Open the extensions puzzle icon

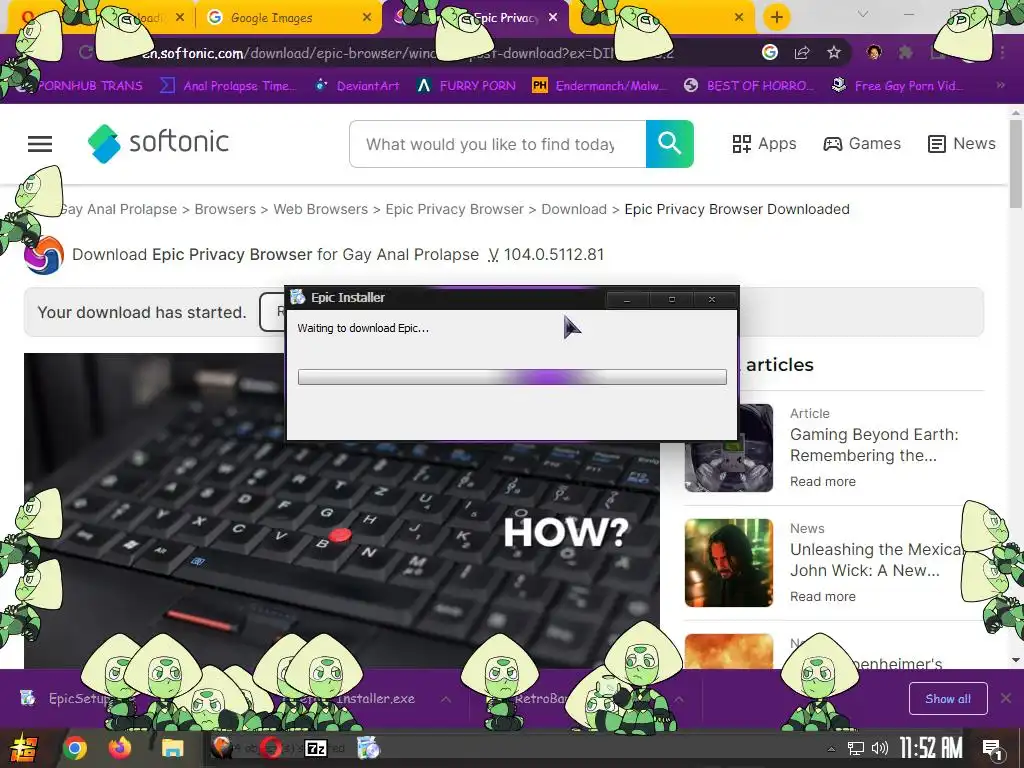tap(906, 52)
